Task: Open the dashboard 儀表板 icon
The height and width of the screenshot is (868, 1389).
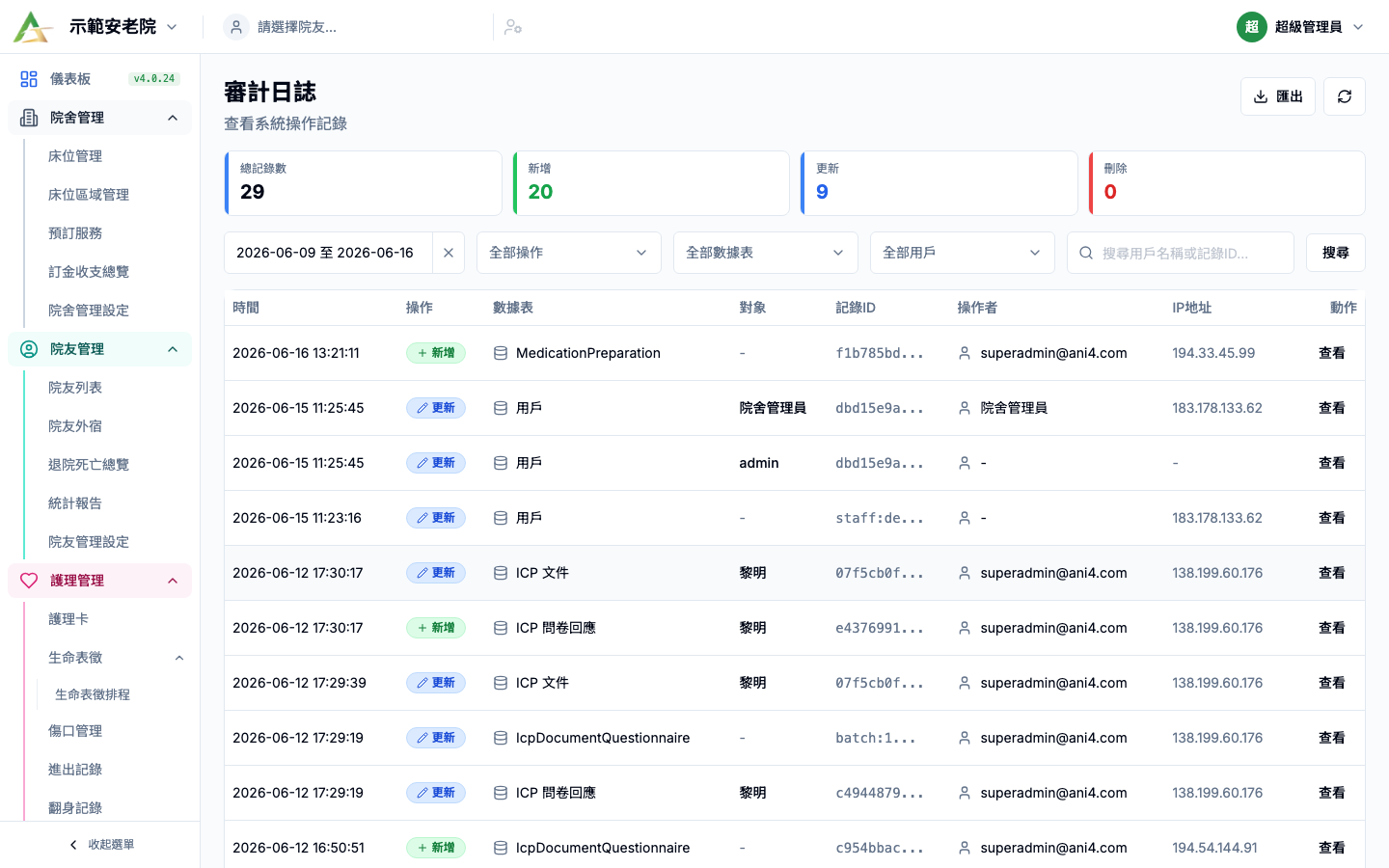Action: [x=29, y=79]
